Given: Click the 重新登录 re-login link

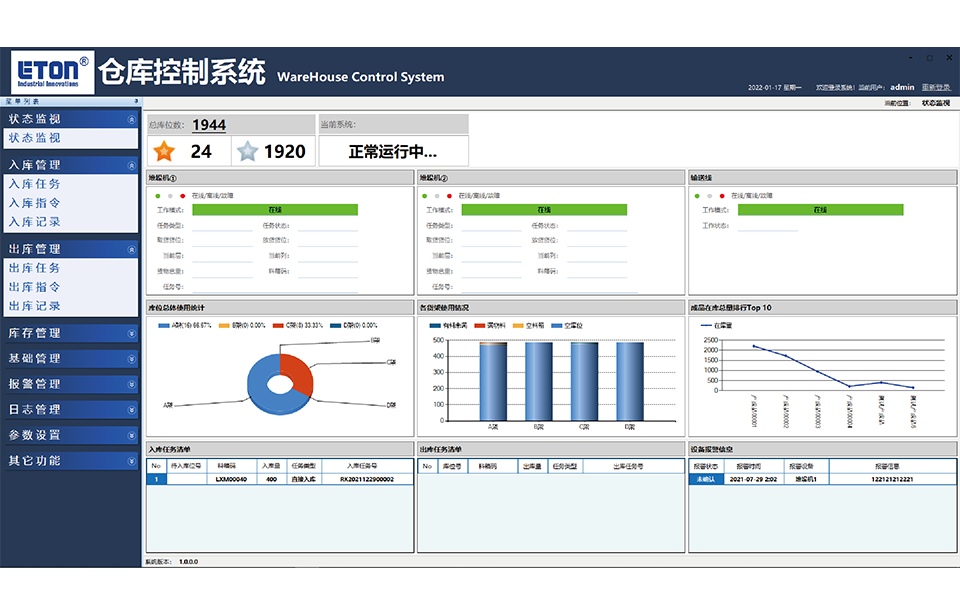Looking at the screenshot, I should coord(936,88).
